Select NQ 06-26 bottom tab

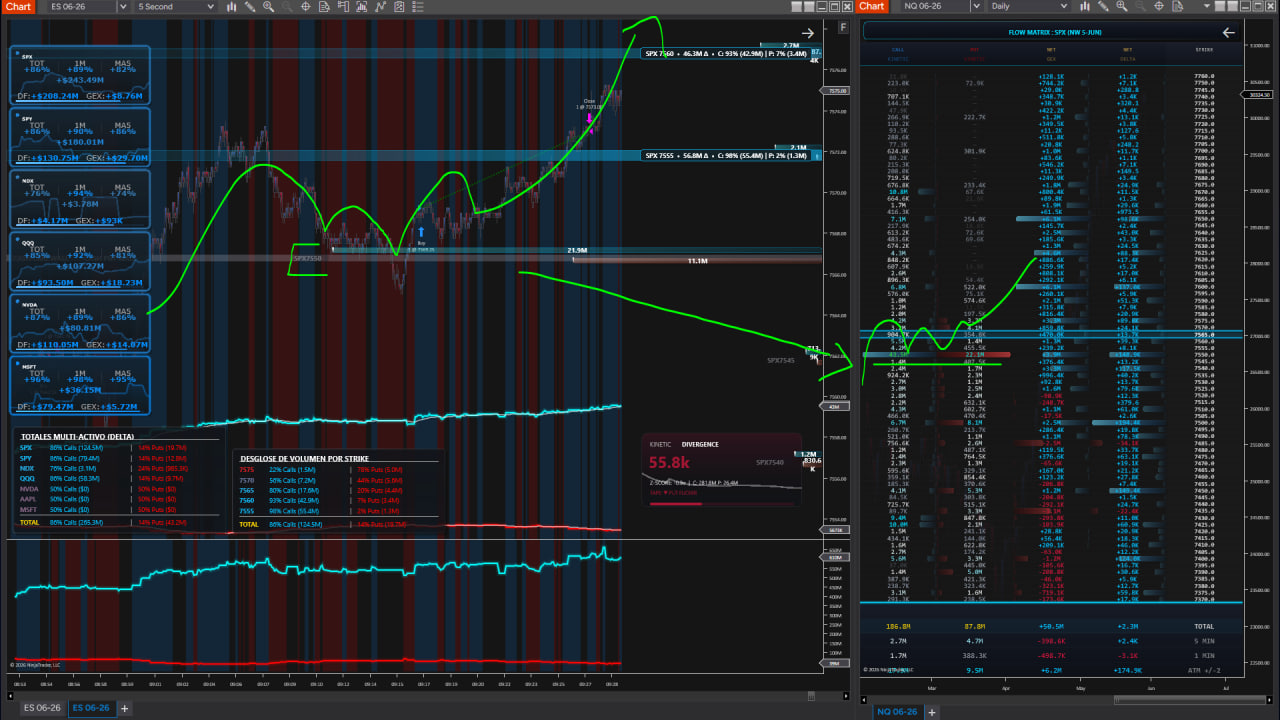[x=897, y=711]
